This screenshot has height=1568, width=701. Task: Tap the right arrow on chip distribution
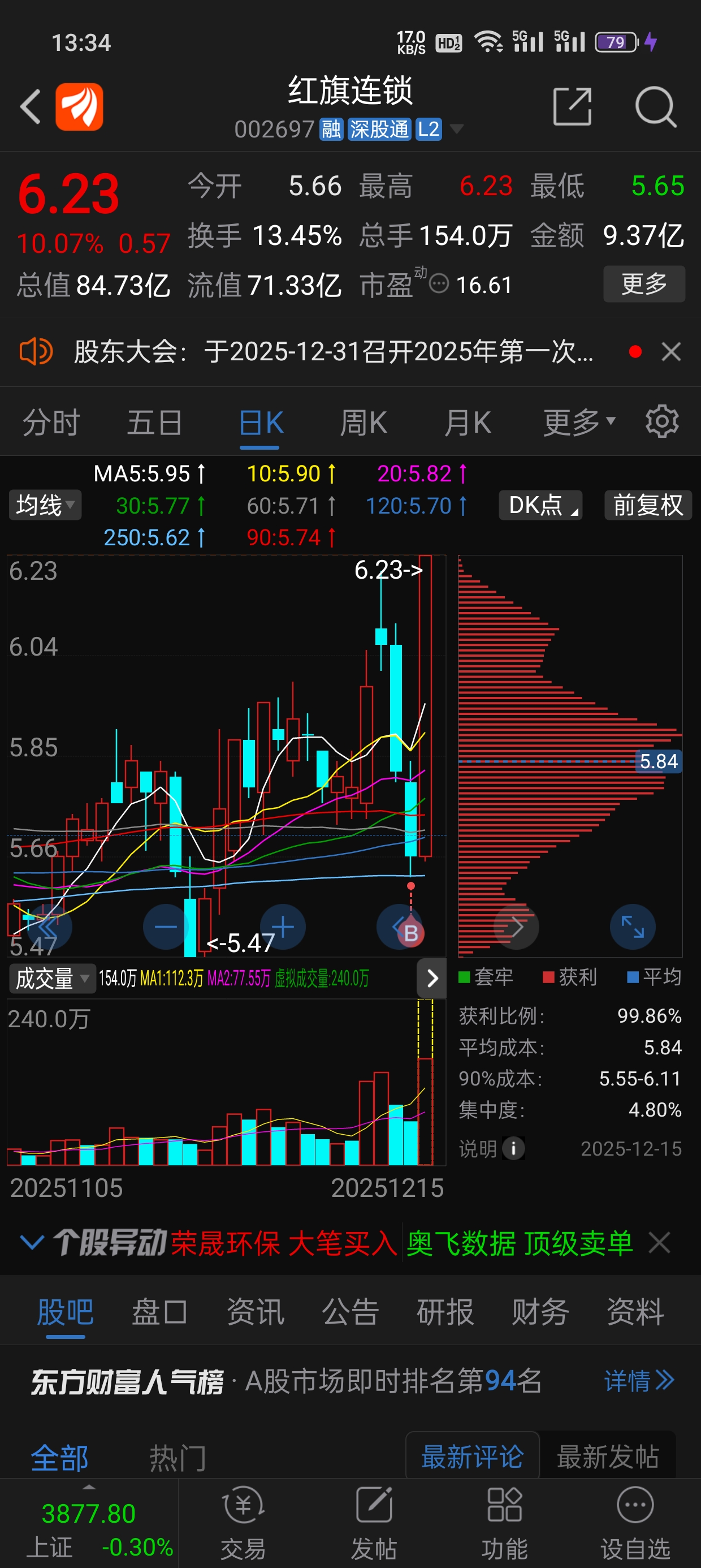(x=516, y=927)
